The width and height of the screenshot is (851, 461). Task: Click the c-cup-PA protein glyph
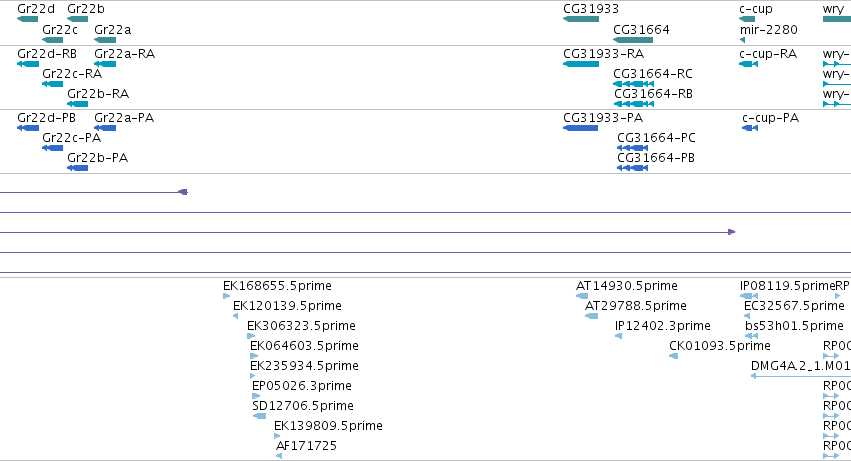750,128
